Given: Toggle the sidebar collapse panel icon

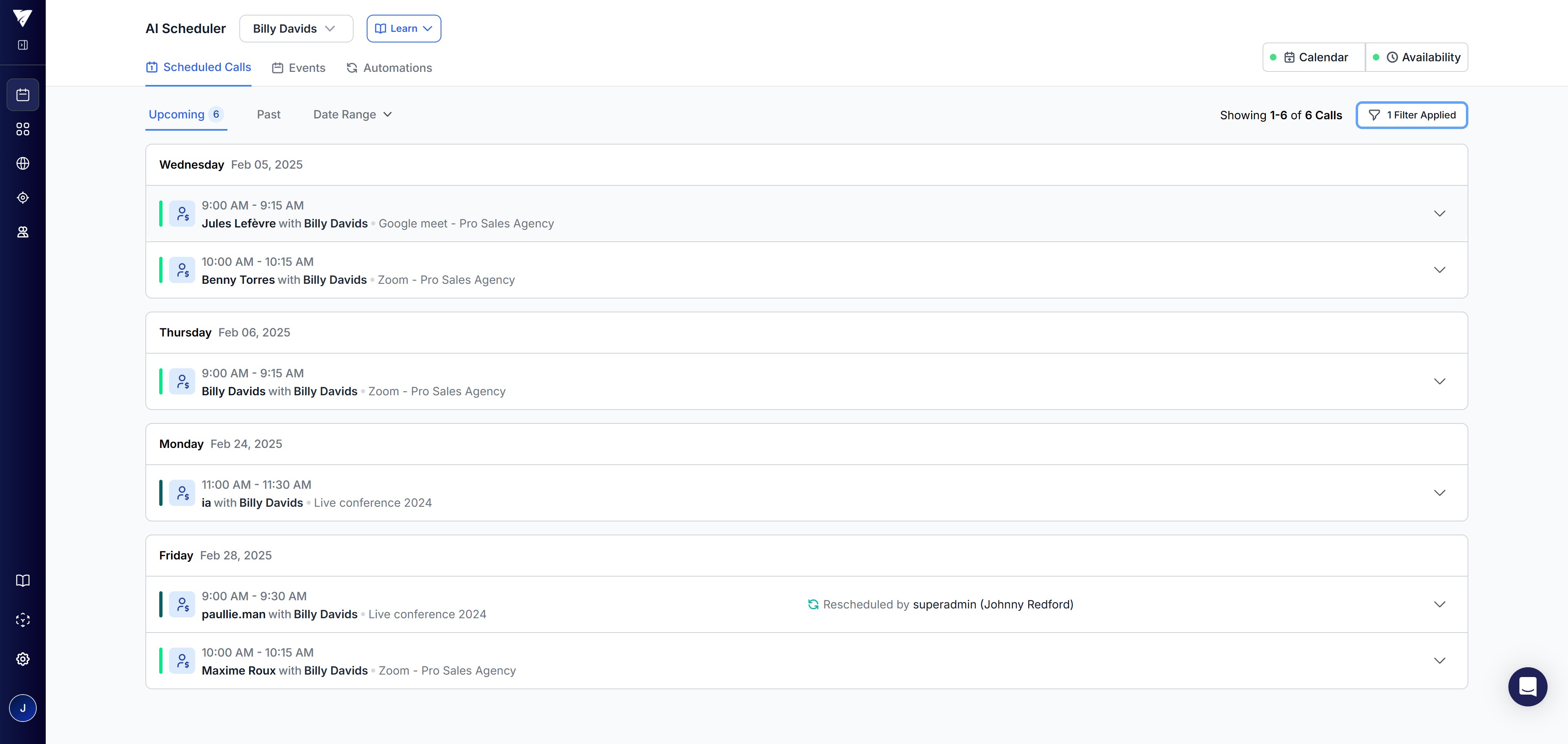Looking at the screenshot, I should (x=22, y=45).
